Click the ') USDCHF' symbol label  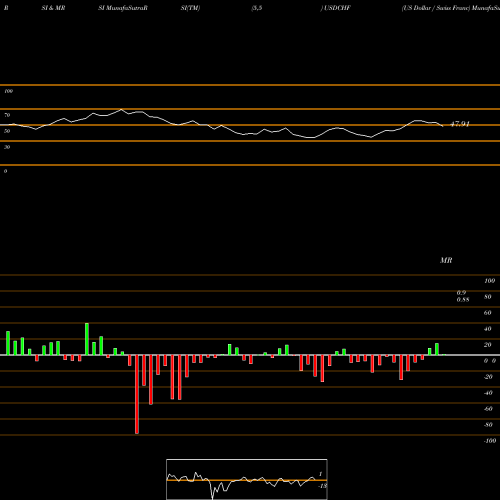tap(336, 8)
